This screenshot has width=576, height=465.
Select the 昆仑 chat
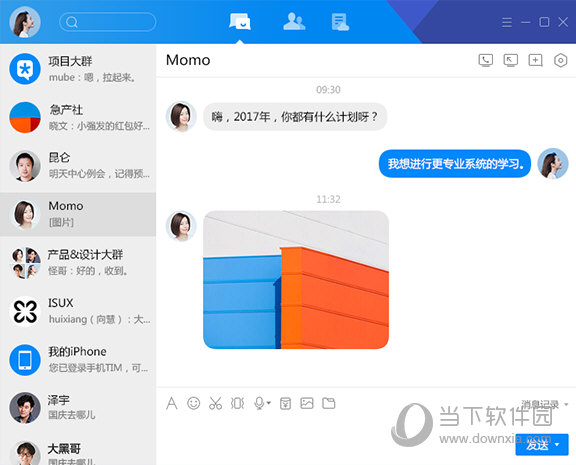pos(78,166)
